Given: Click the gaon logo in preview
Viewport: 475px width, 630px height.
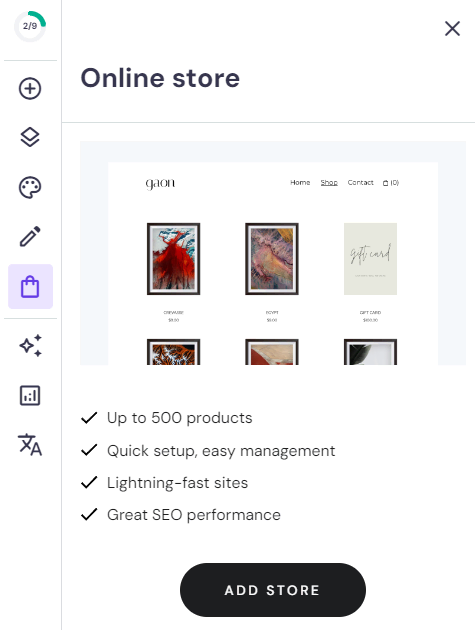Looking at the screenshot, I should 160,184.
